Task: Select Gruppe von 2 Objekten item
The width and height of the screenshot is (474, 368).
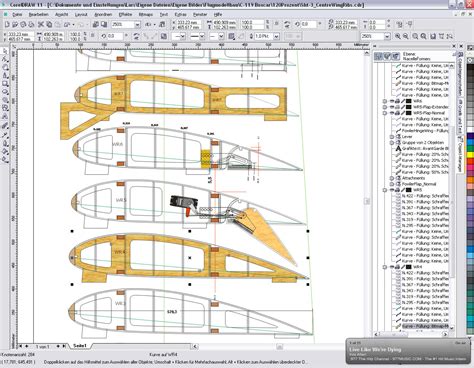Action: click(423, 143)
